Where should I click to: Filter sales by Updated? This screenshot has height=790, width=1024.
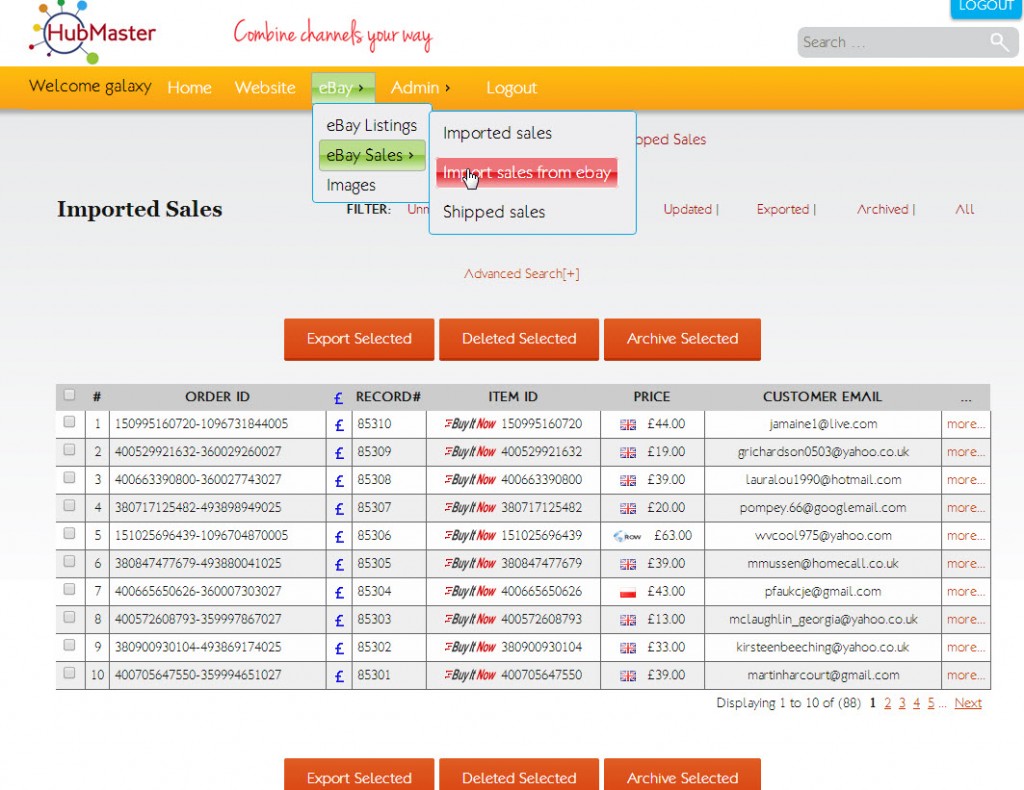coord(687,210)
